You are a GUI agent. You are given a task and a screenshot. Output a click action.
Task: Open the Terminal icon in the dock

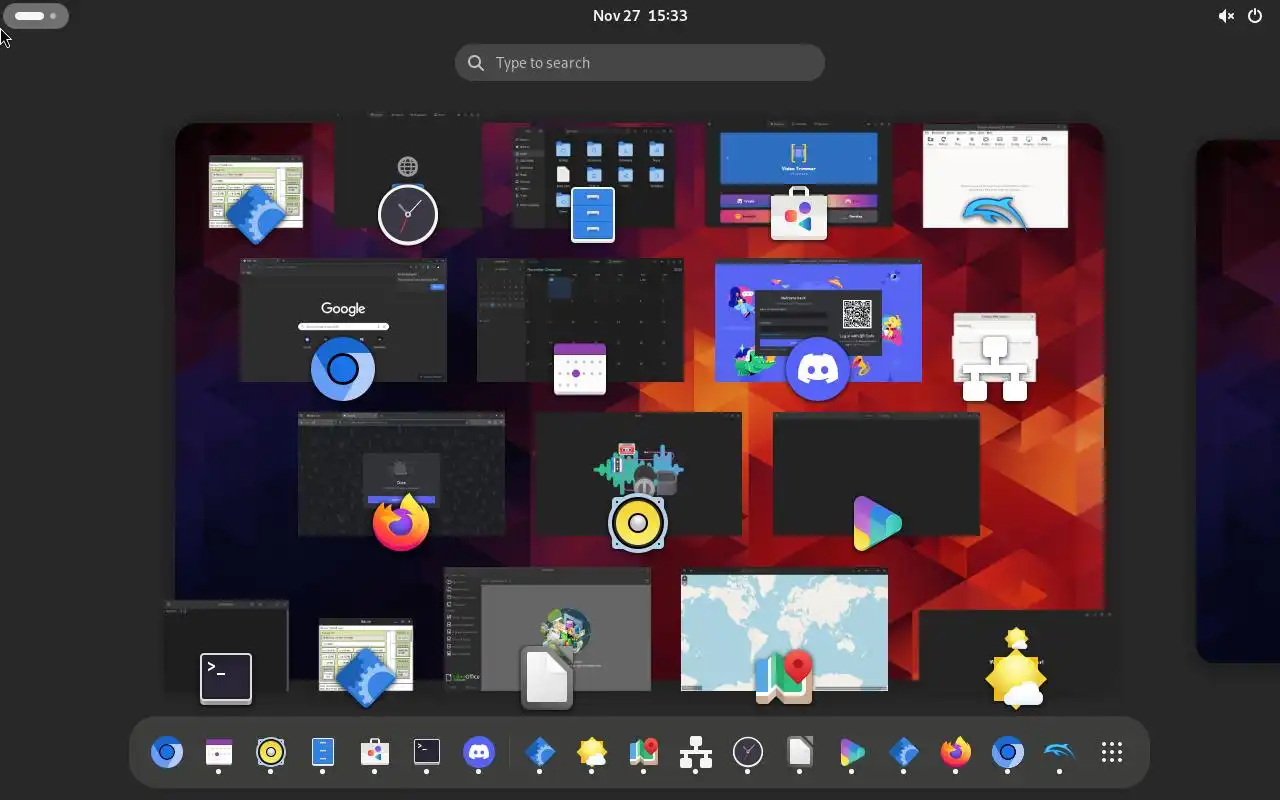427,752
